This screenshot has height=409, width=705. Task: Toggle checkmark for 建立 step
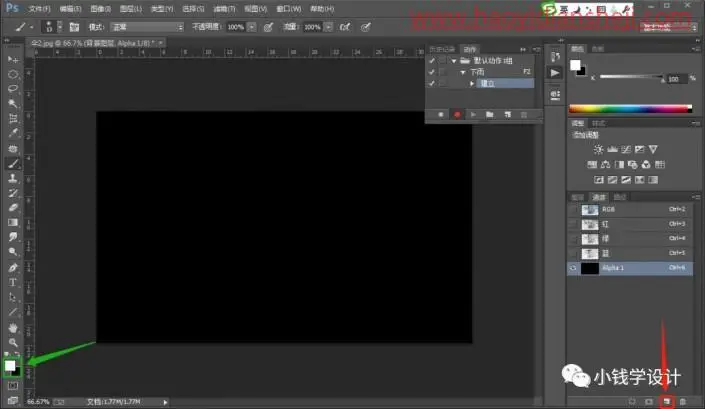(432, 84)
